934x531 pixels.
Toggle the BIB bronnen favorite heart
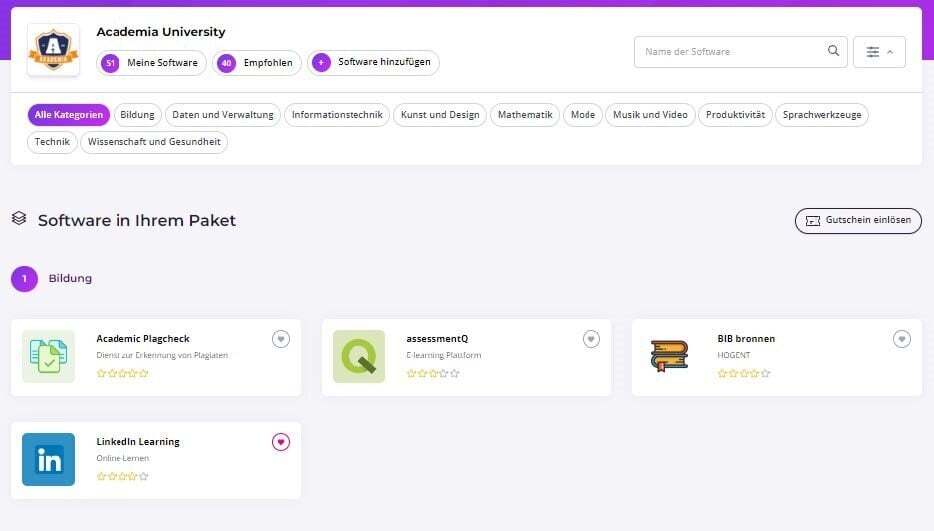coord(902,339)
